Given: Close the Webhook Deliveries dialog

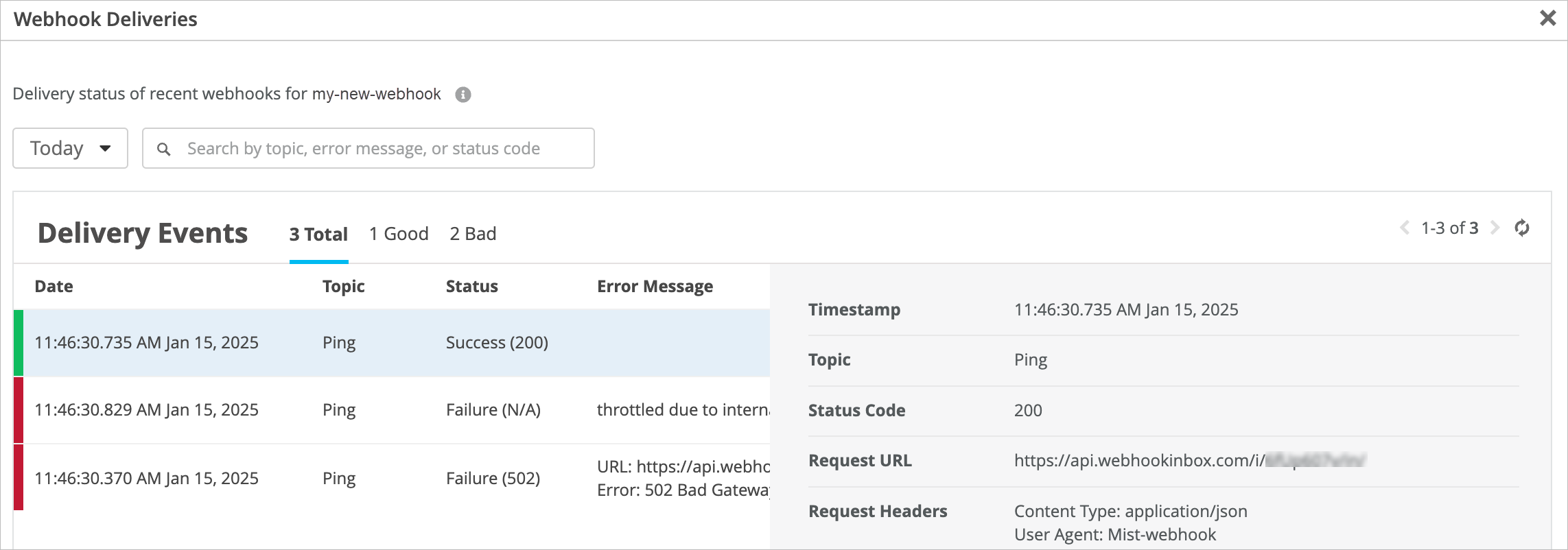Looking at the screenshot, I should click(x=1547, y=19).
